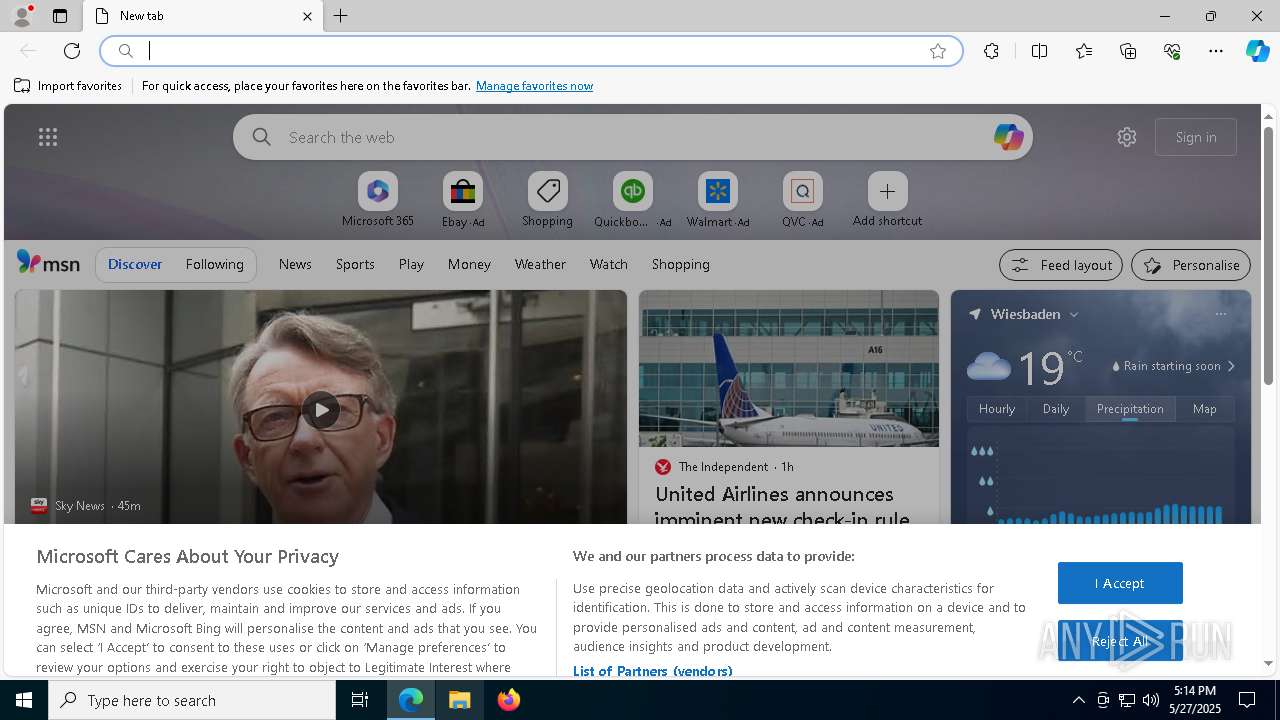Open the Feed layout options

pyautogui.click(x=1061, y=265)
